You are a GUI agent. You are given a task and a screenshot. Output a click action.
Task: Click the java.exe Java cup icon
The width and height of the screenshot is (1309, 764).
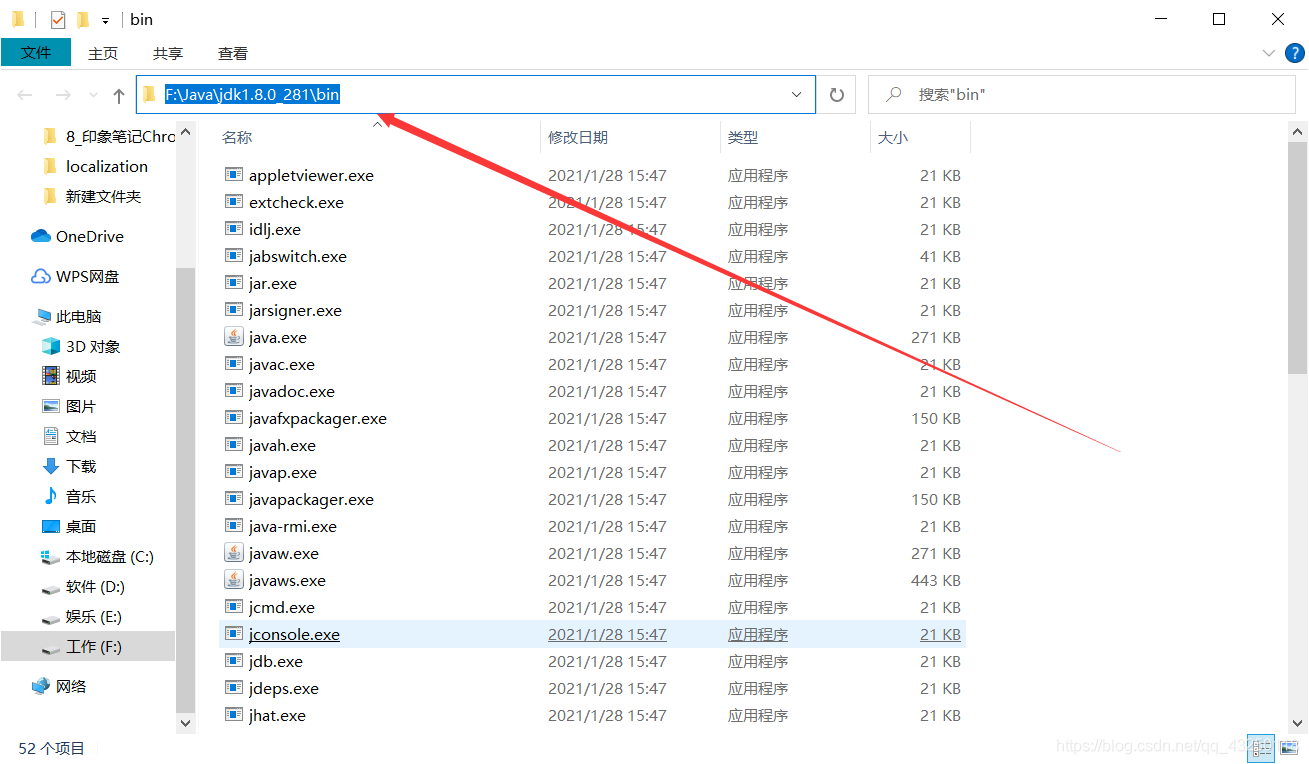click(234, 337)
